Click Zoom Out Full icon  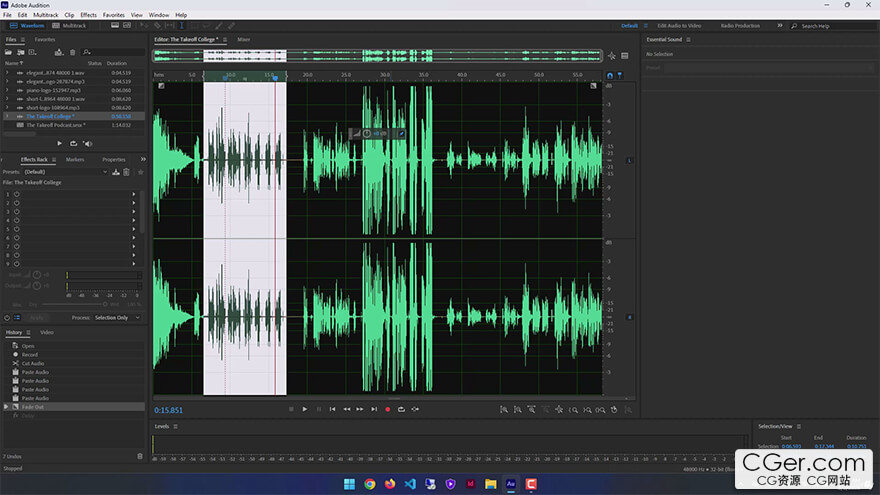(x=559, y=410)
